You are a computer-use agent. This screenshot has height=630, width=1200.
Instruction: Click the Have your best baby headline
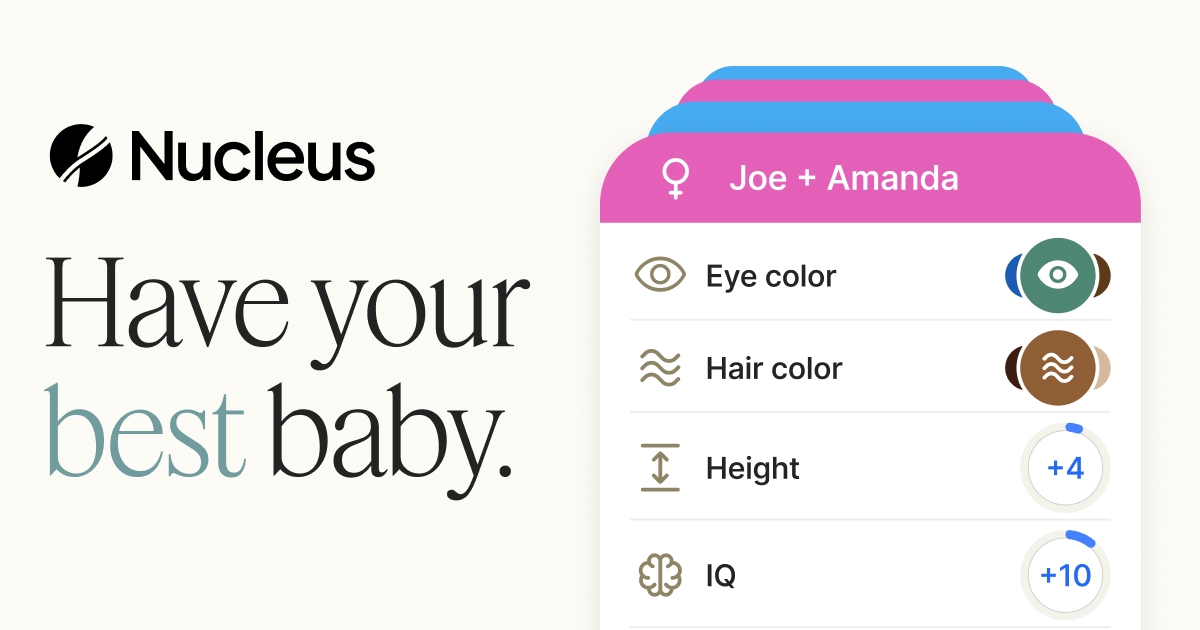click(x=287, y=367)
